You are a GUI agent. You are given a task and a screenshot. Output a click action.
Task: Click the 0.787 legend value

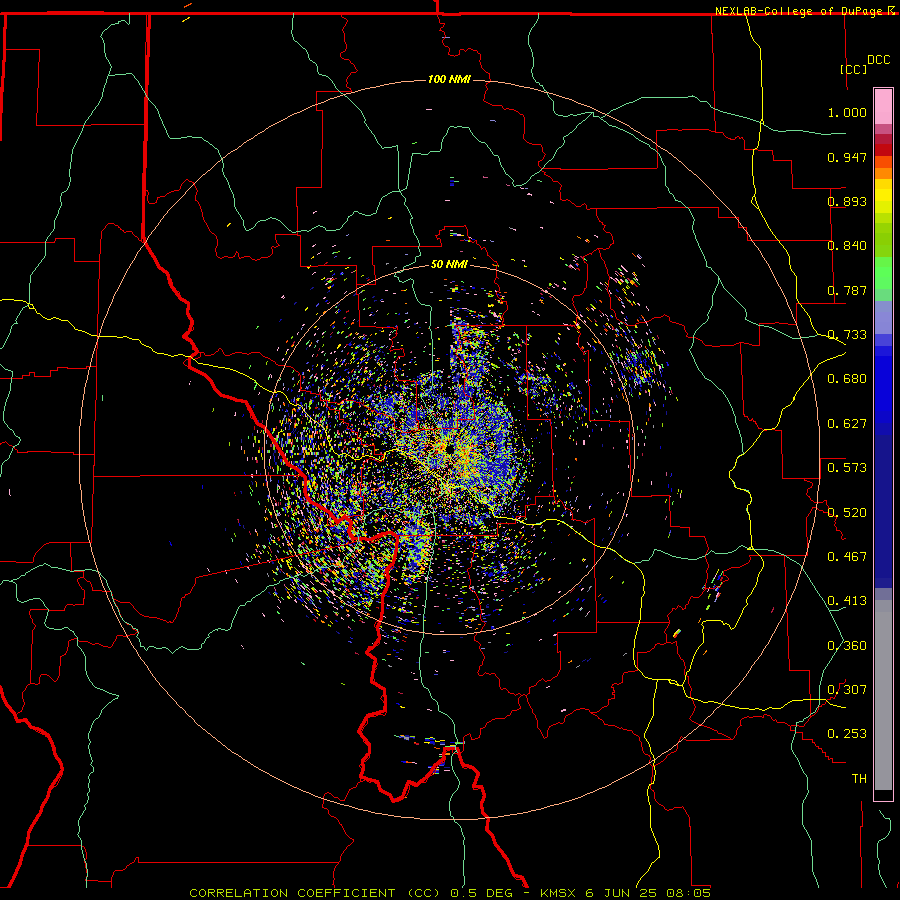[847, 290]
